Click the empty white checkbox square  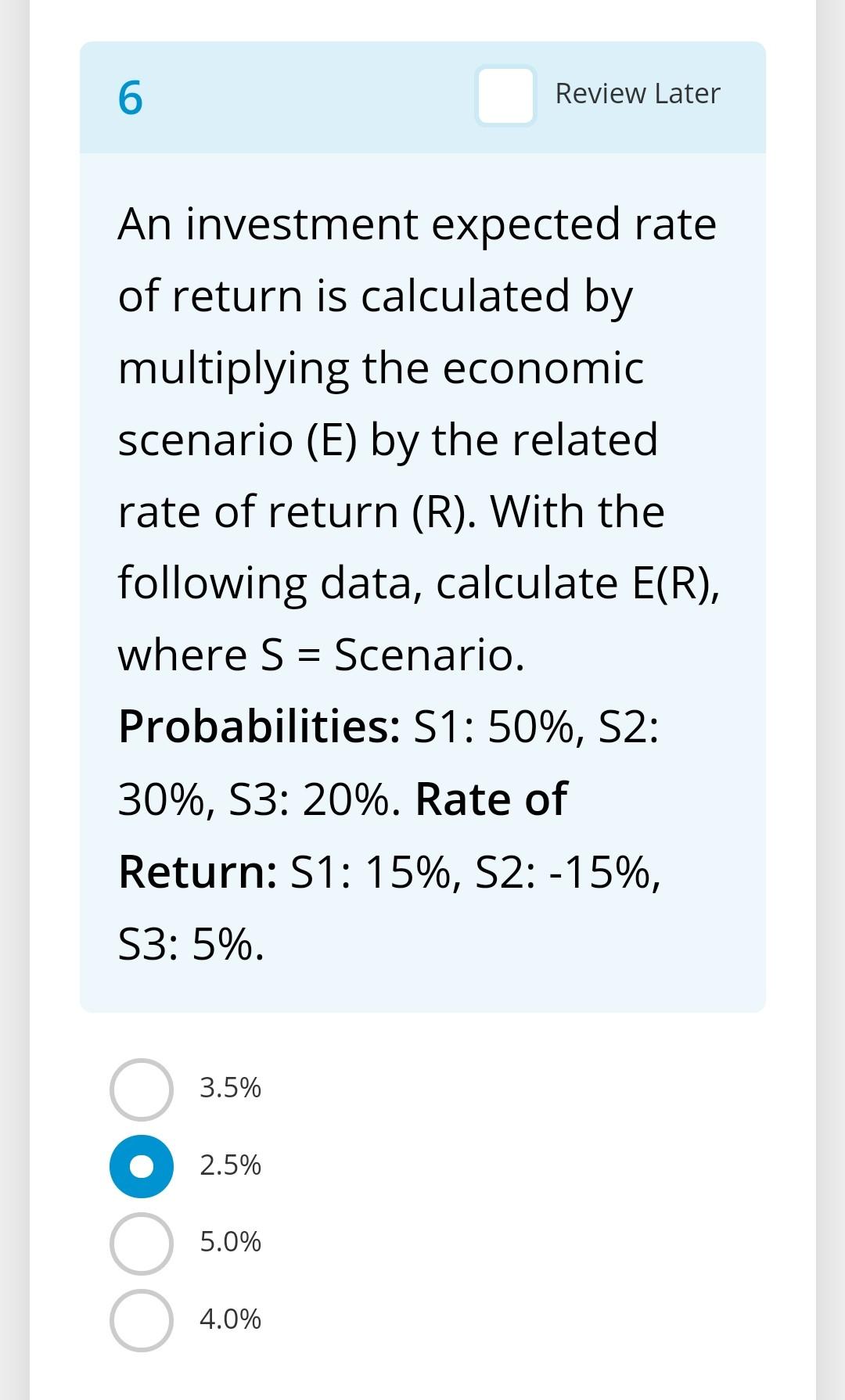point(505,95)
